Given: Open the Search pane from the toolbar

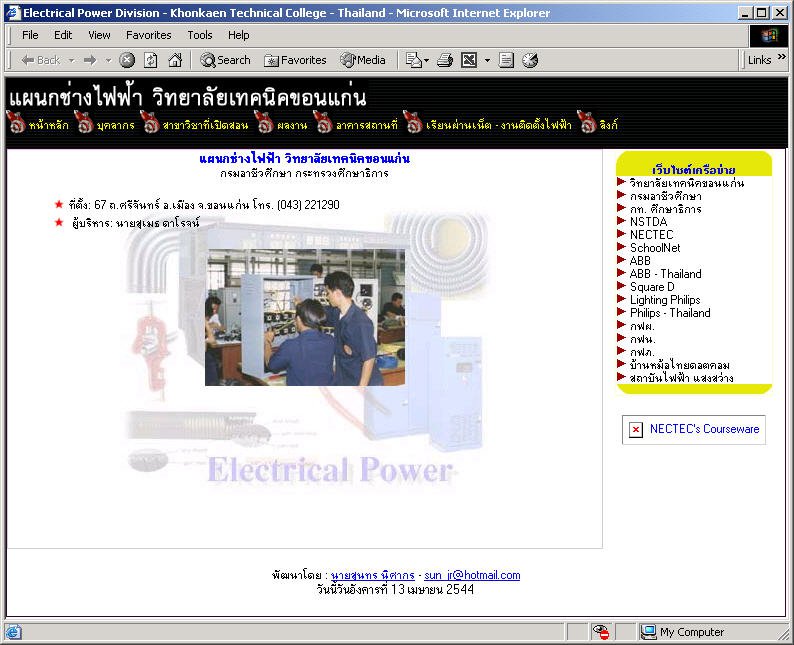Looking at the screenshot, I should [x=225, y=60].
